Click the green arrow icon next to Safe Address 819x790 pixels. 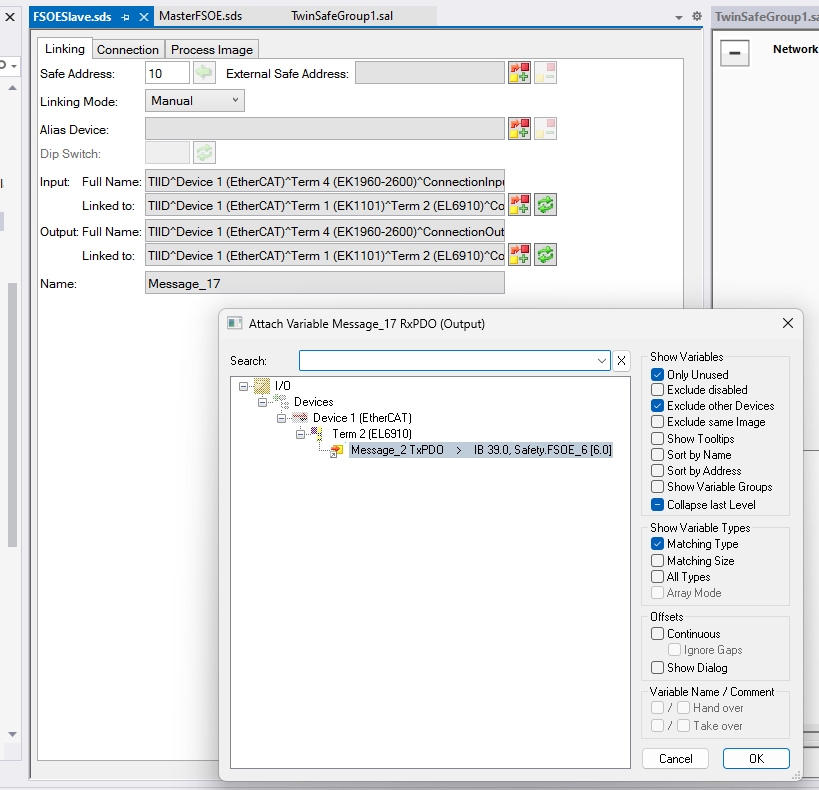(204, 72)
